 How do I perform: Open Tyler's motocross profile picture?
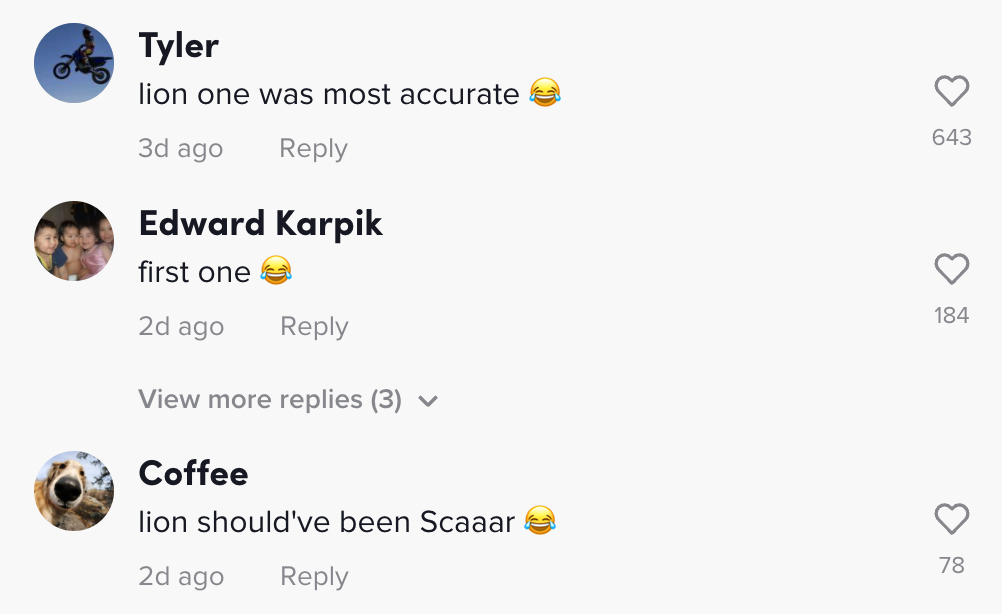point(74,63)
